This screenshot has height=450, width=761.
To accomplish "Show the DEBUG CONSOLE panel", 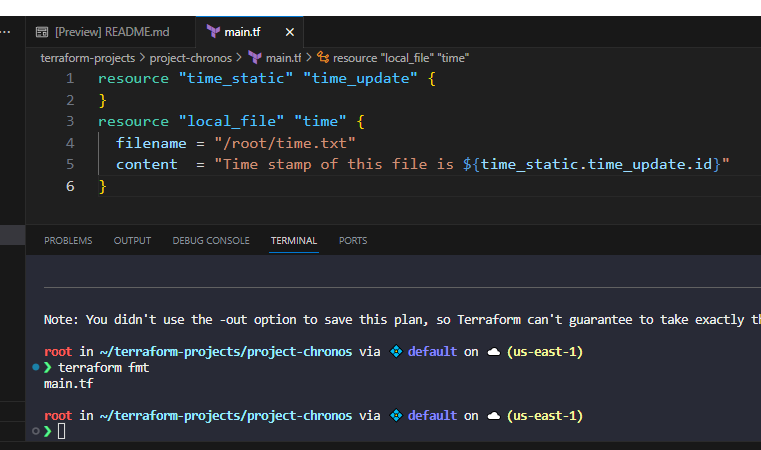I will [211, 241].
